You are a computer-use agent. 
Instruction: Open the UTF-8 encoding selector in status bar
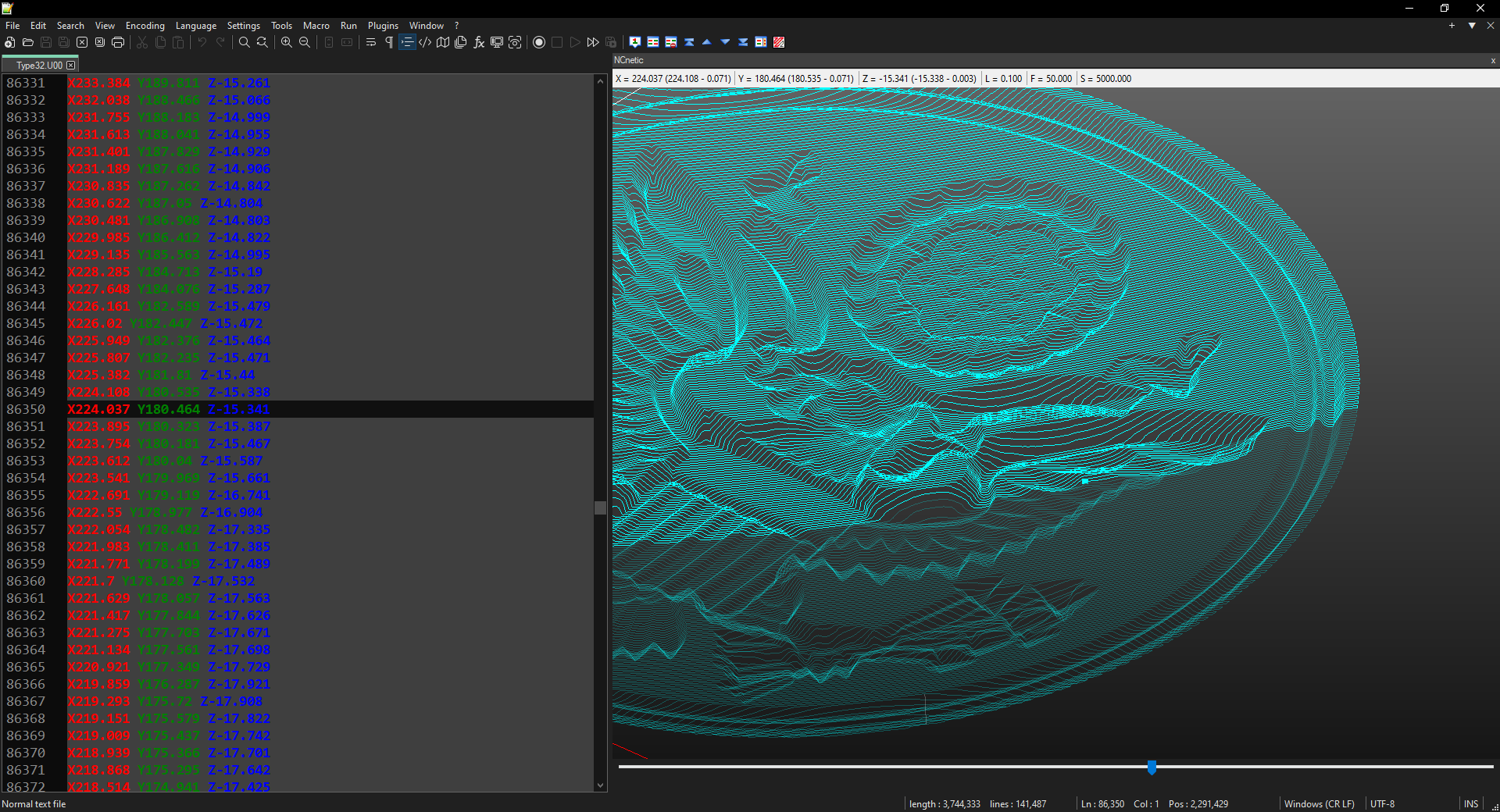(x=1382, y=804)
